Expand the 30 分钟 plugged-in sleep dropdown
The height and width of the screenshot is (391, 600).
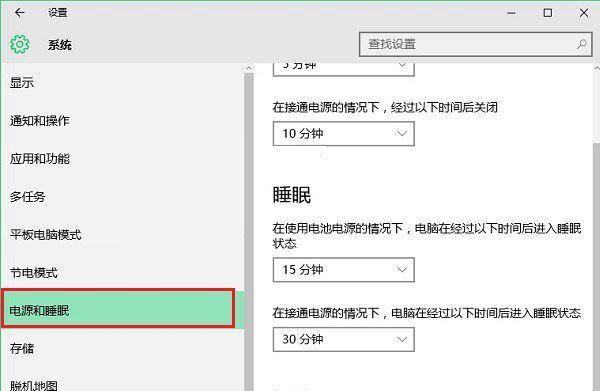pyautogui.click(x=344, y=339)
